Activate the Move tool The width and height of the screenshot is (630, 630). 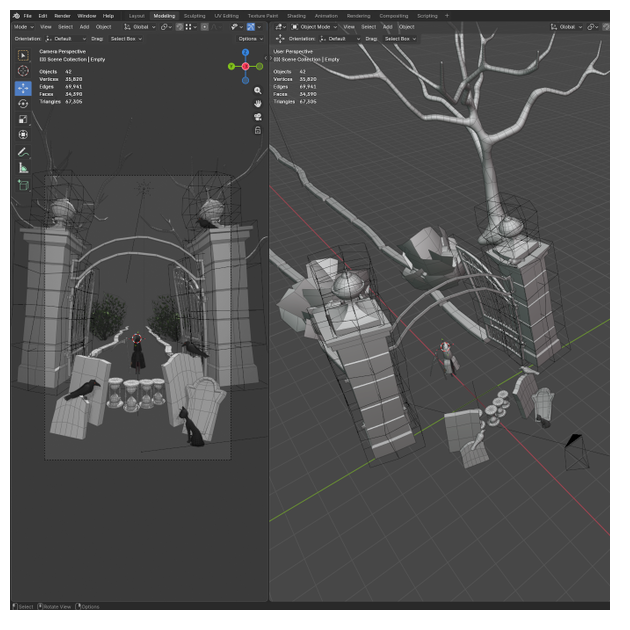coord(23,88)
